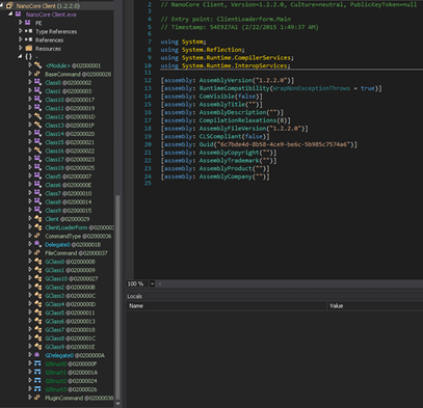Select Class5 @02000007 in the tree

tap(68, 176)
